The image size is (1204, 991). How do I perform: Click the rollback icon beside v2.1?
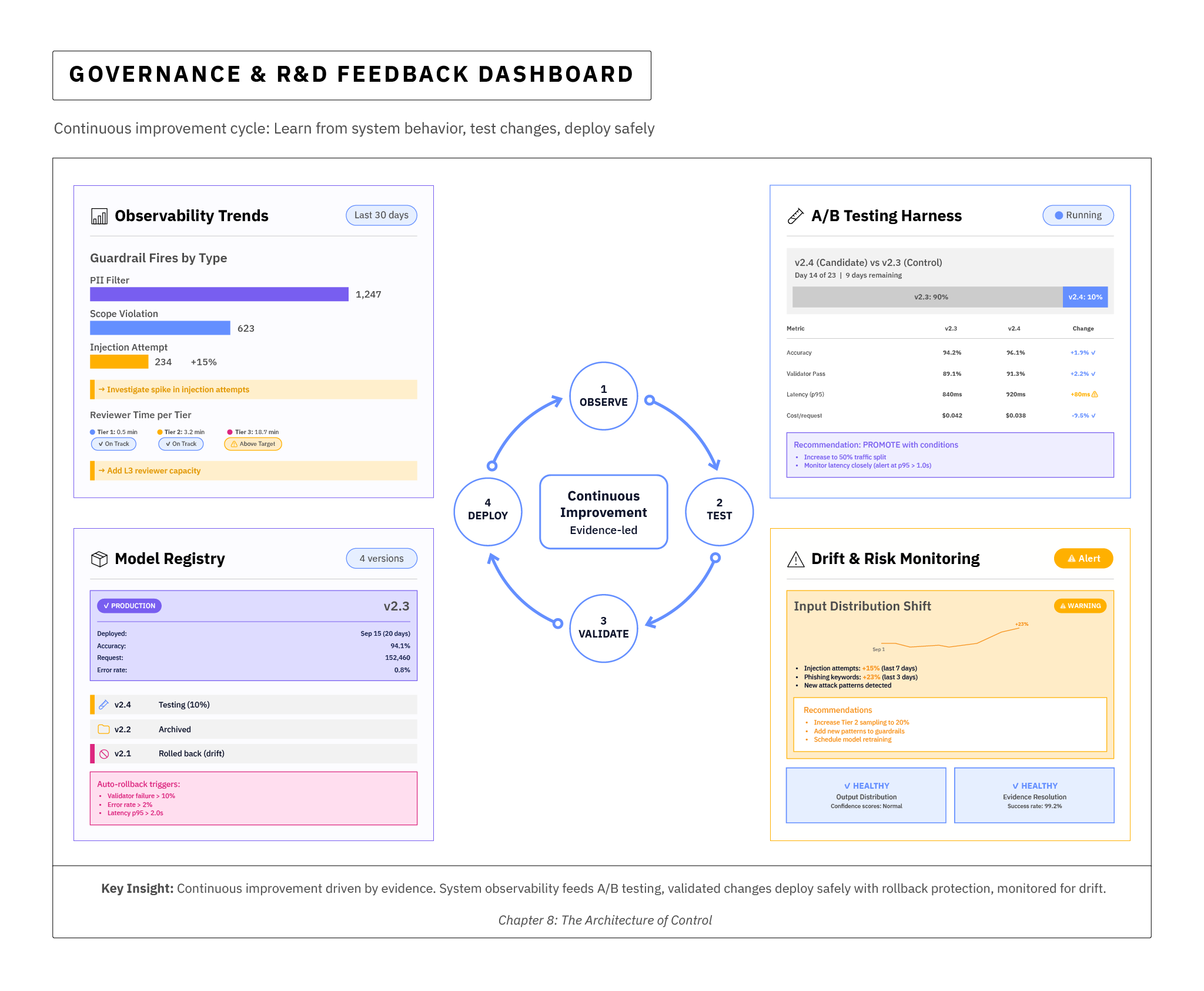tap(103, 753)
